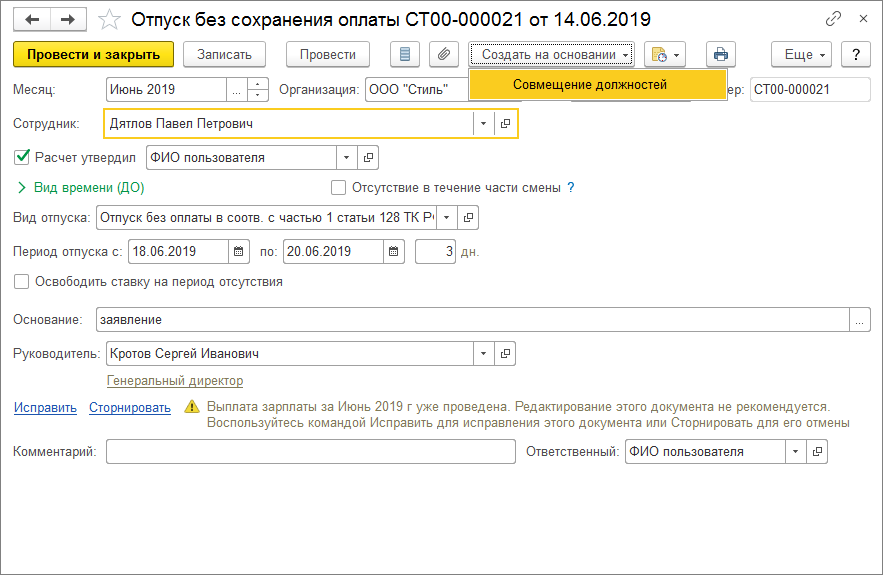
Task: Open calendar for vacation start date
Action: [239, 251]
